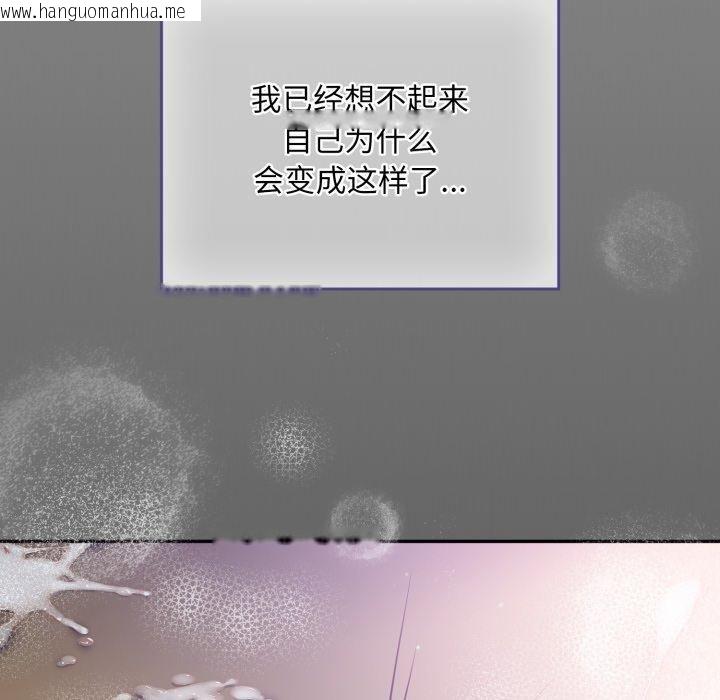The width and height of the screenshot is (720, 700).
Task: Click the right border of the narration box
Action: (x=557, y=150)
